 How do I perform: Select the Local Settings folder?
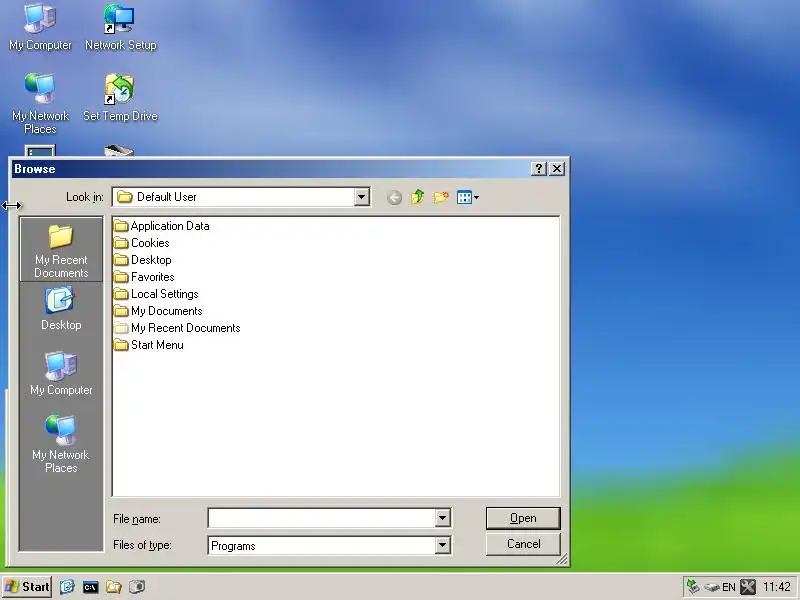click(x=157, y=294)
